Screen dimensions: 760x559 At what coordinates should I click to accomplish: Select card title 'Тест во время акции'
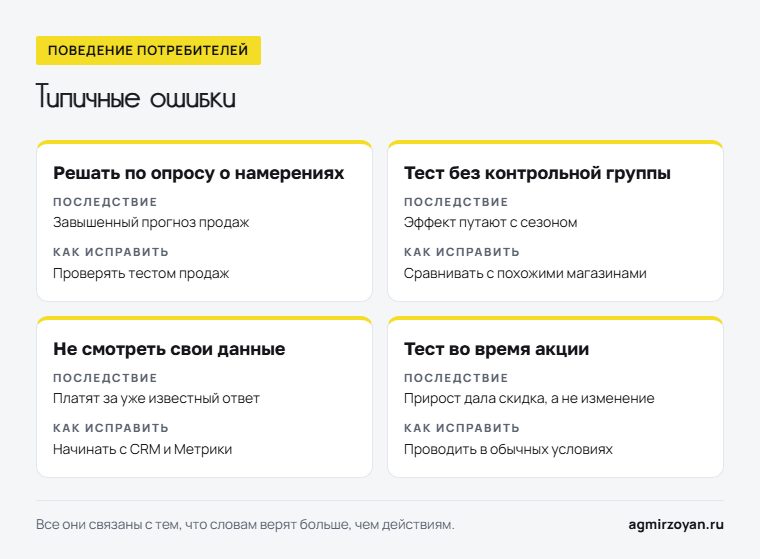point(496,349)
